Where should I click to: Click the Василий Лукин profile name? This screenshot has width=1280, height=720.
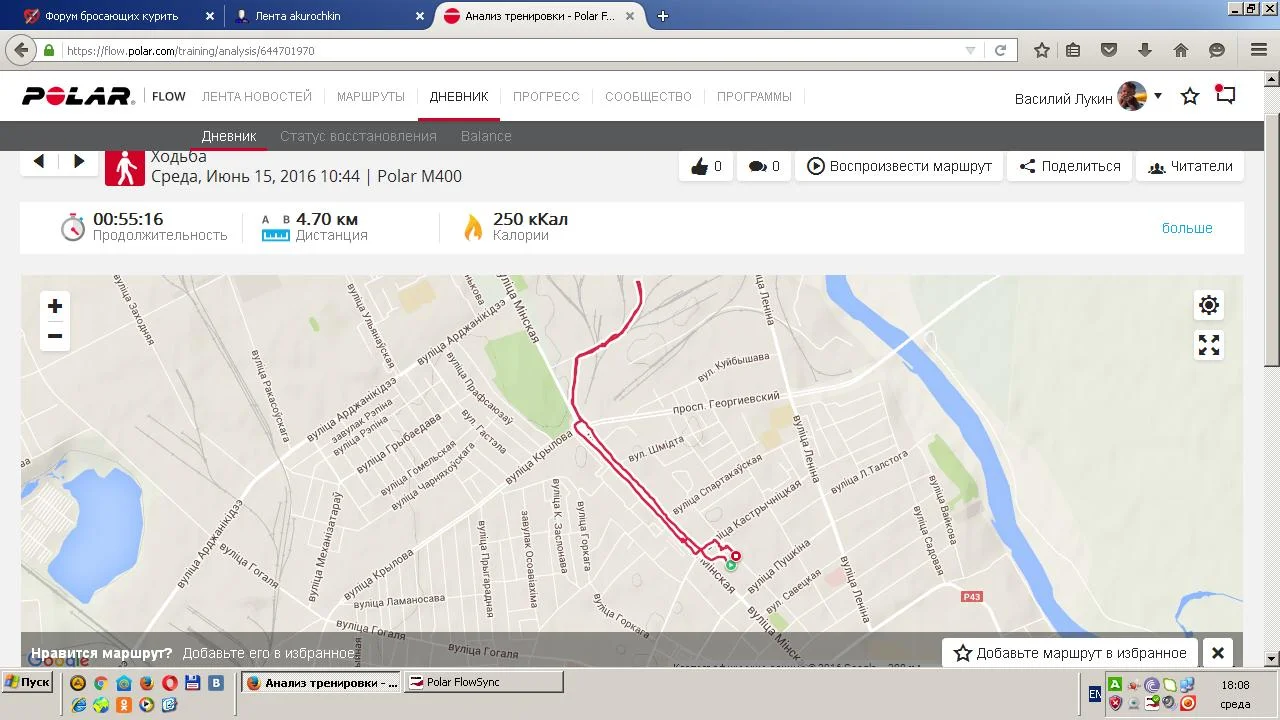[1064, 98]
